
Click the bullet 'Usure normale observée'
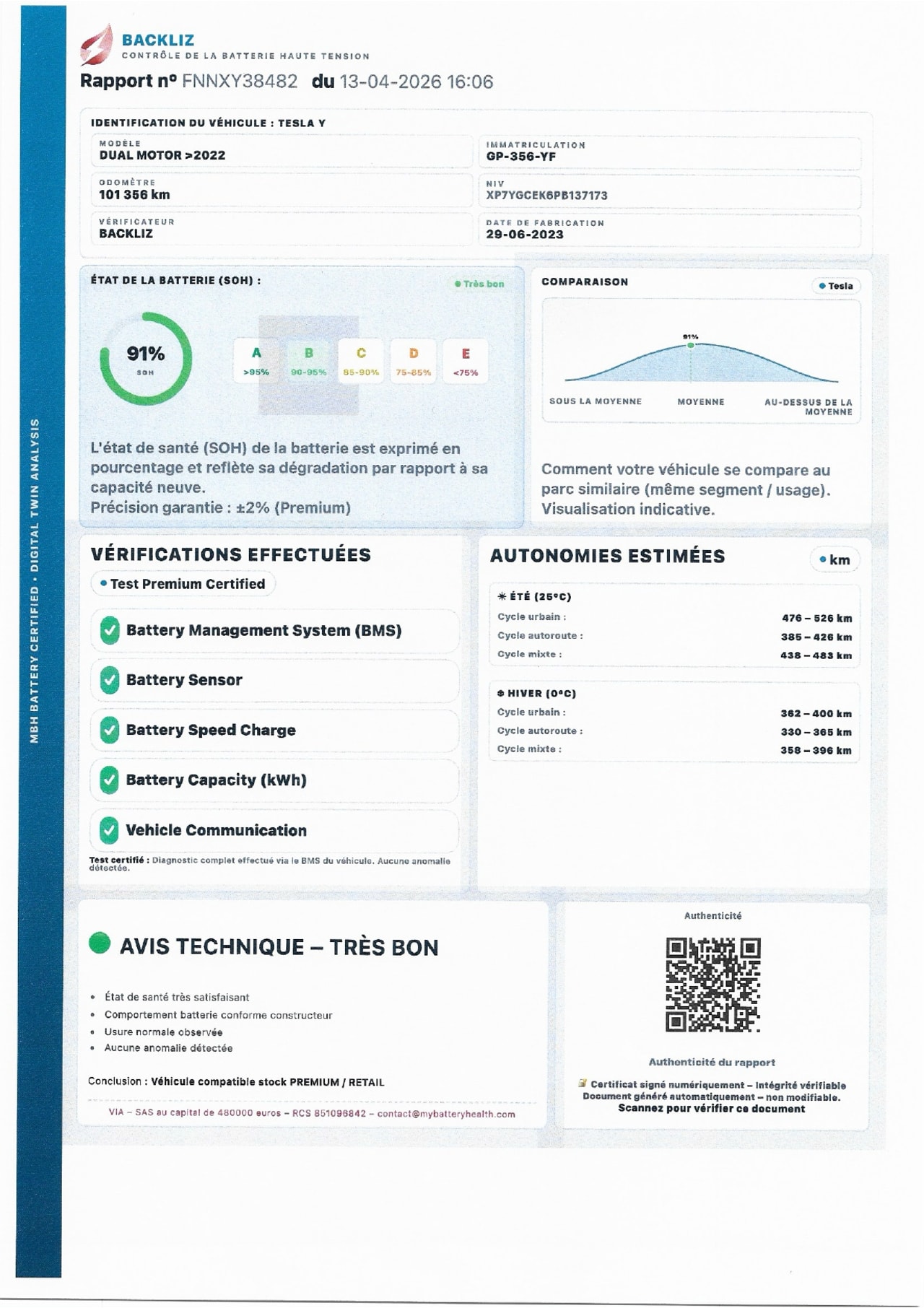(164, 1032)
